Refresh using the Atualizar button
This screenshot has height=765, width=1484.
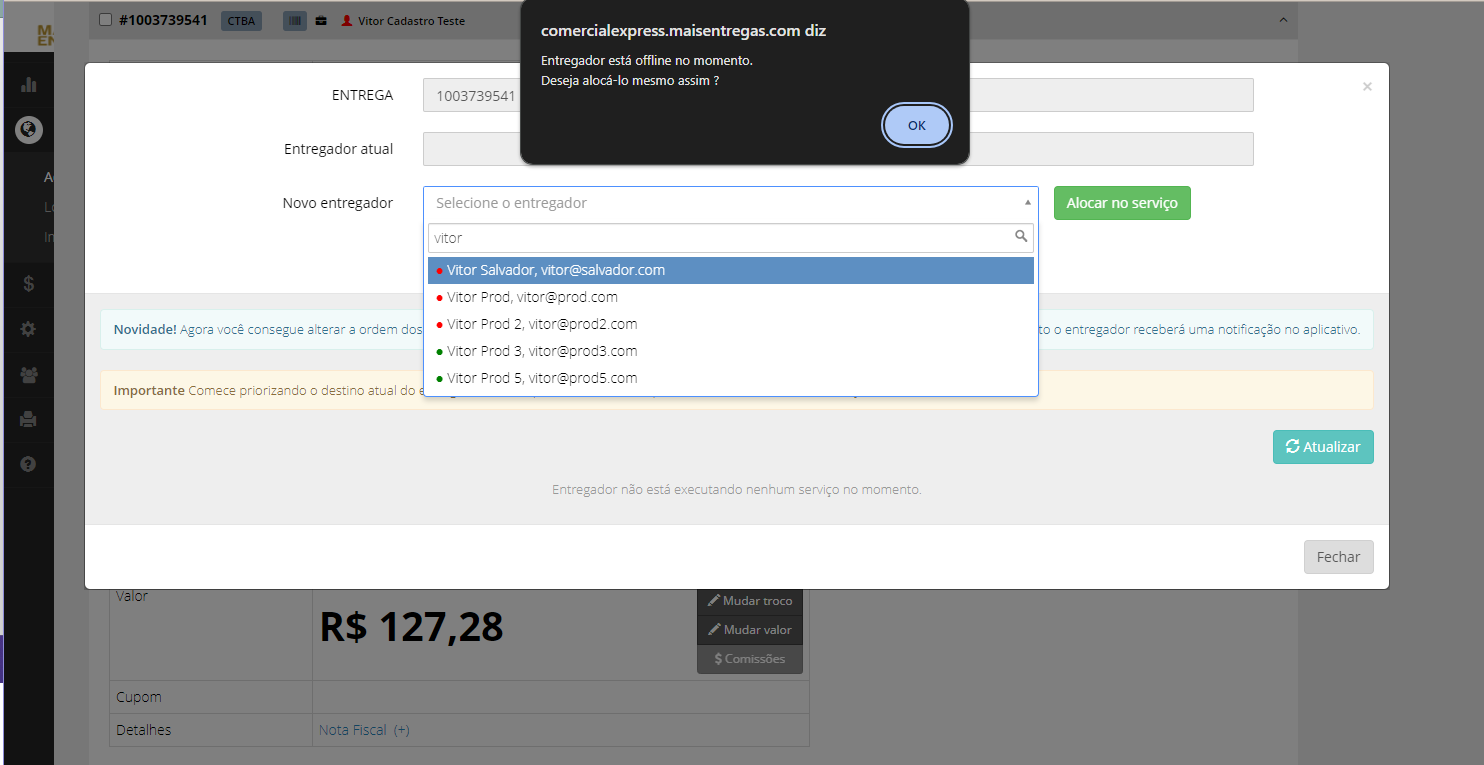click(1323, 447)
